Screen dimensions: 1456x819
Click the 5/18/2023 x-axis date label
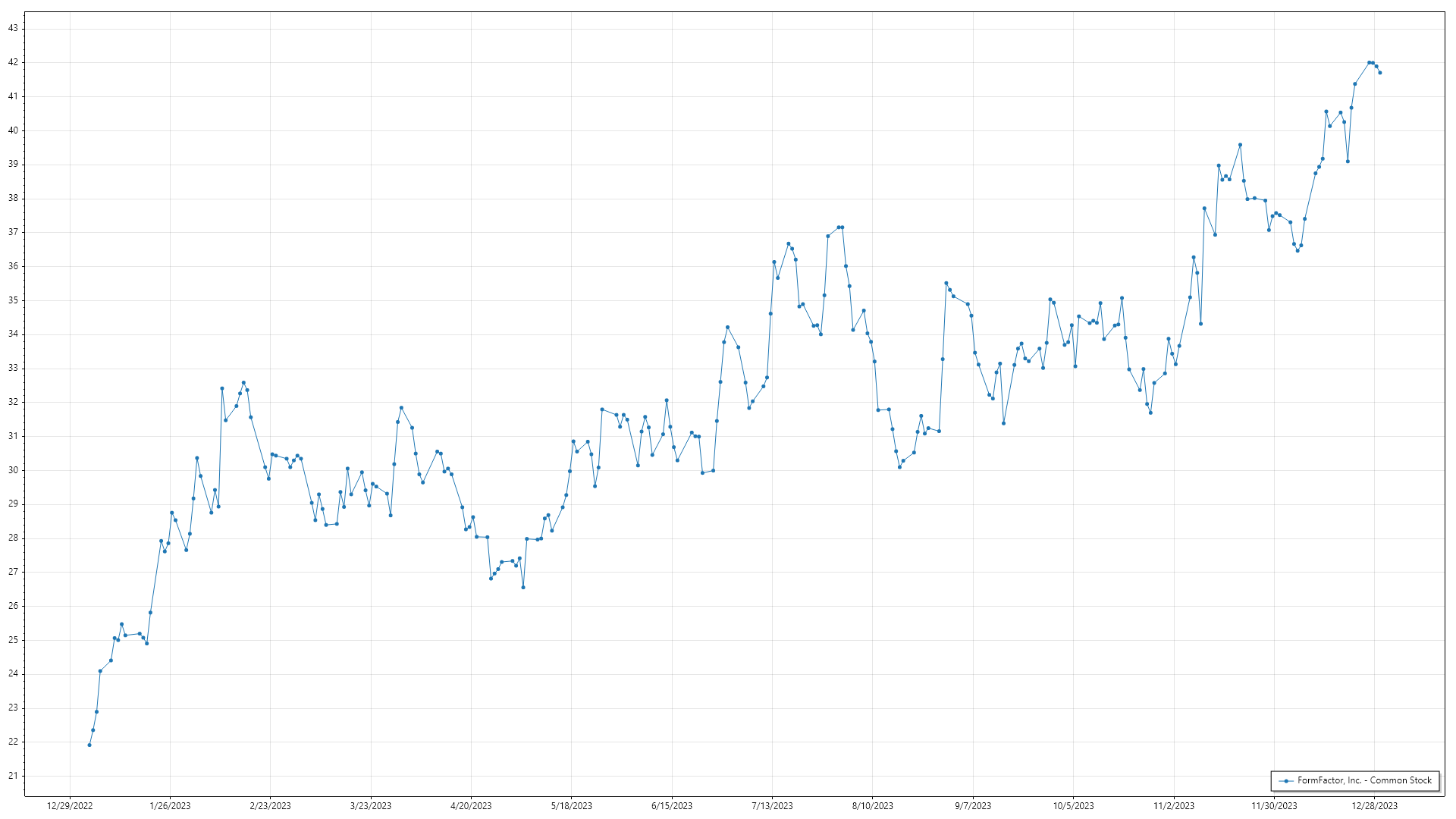point(572,806)
